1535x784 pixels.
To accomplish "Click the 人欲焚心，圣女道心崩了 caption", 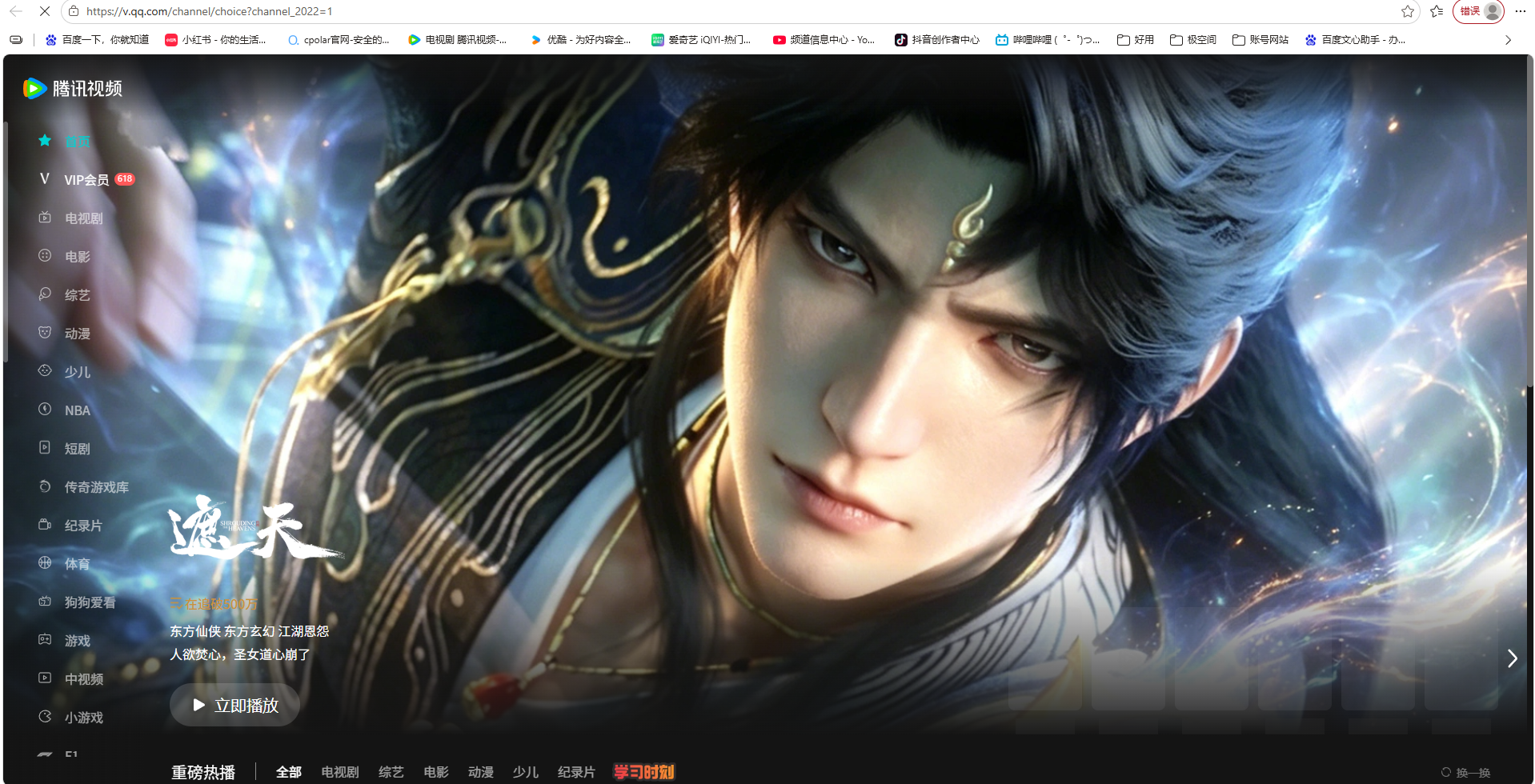I will (240, 654).
